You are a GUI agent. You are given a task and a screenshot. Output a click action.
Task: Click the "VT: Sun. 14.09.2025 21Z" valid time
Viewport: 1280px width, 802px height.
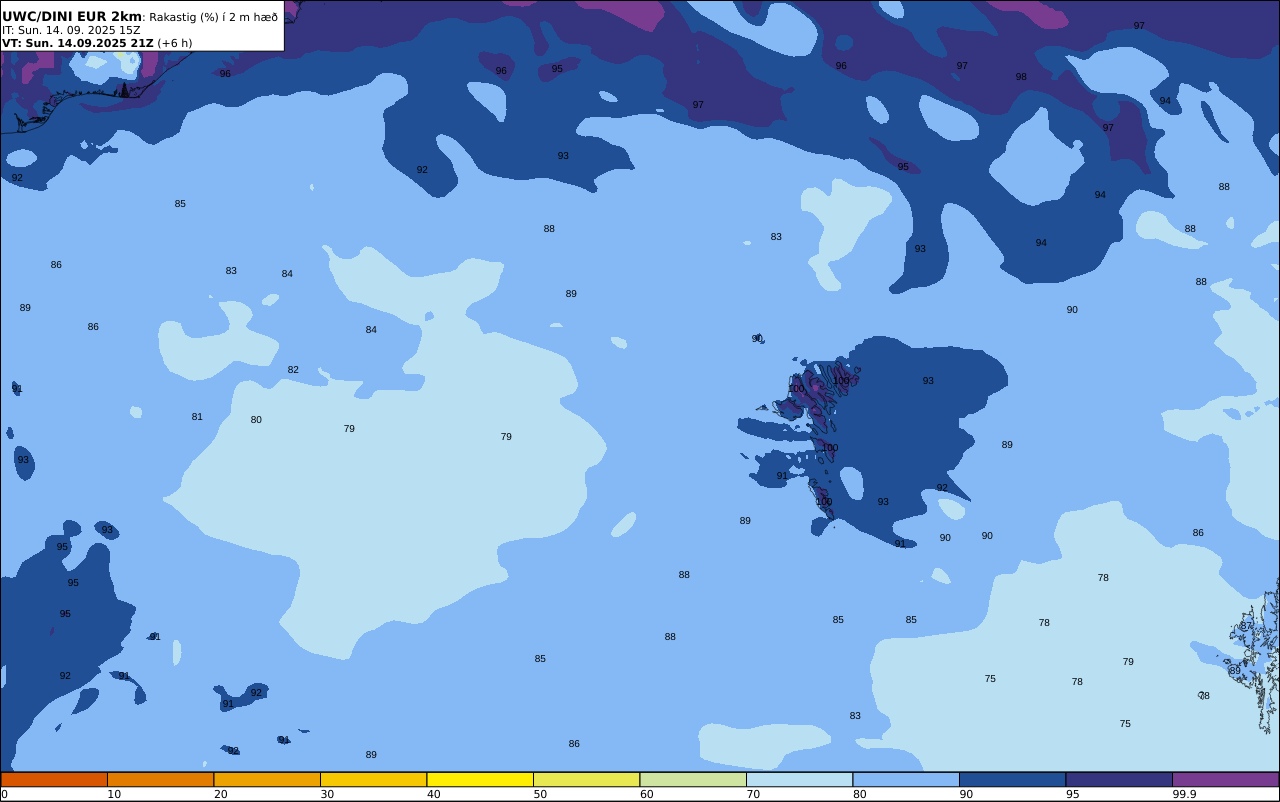coord(78,43)
